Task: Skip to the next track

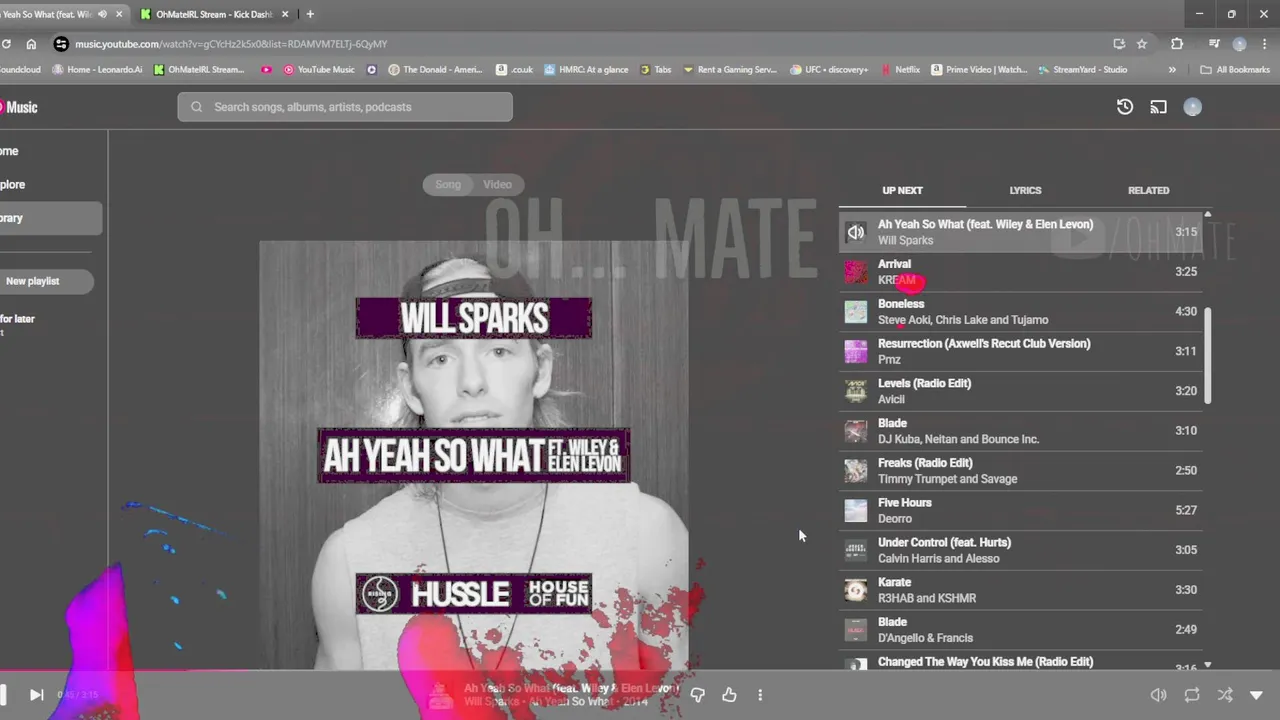Action: coord(36,694)
